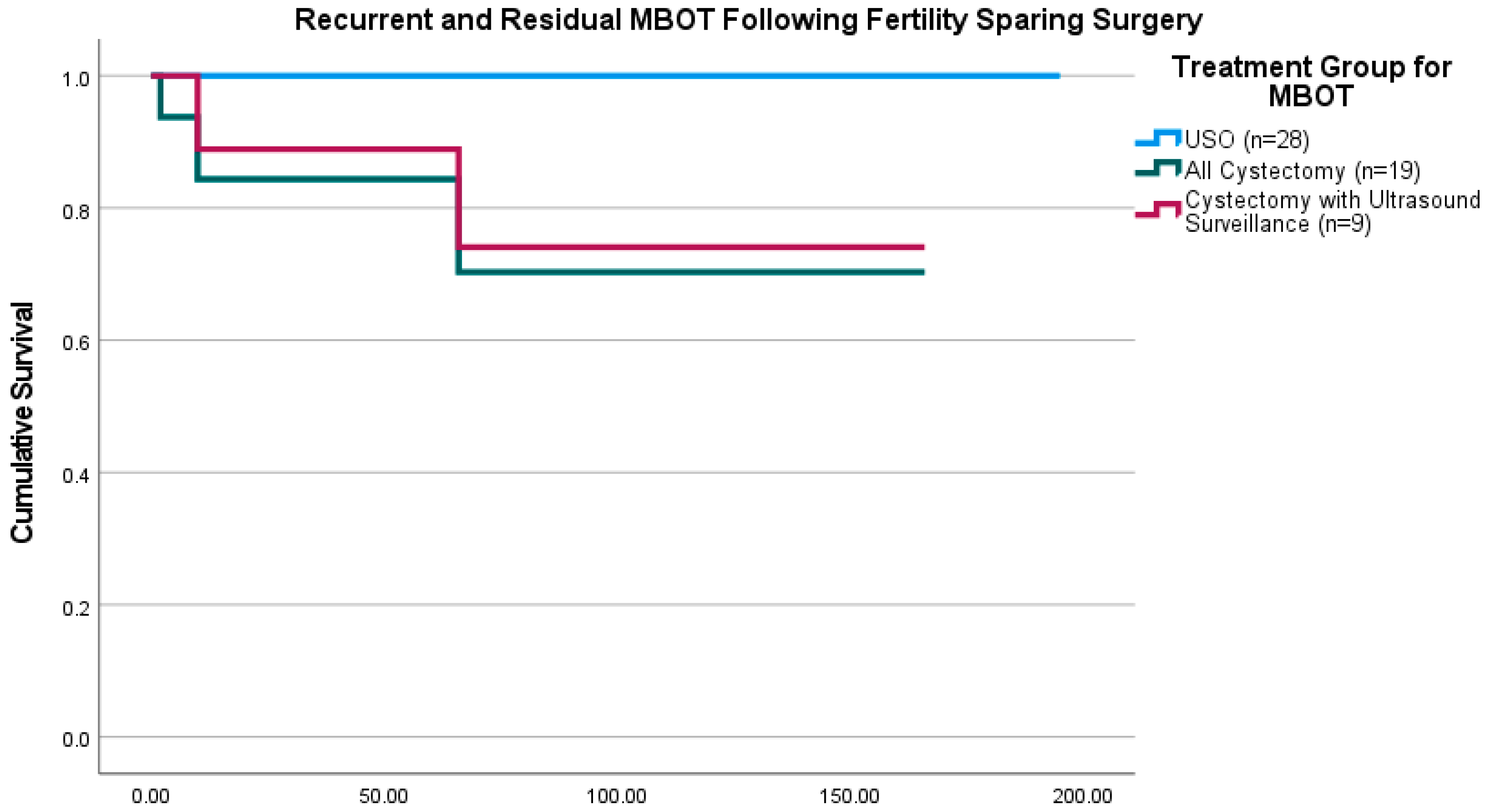Click the magenta Ultrasound Surveillance legend marker
The height and width of the screenshot is (812, 1487).
(1157, 211)
